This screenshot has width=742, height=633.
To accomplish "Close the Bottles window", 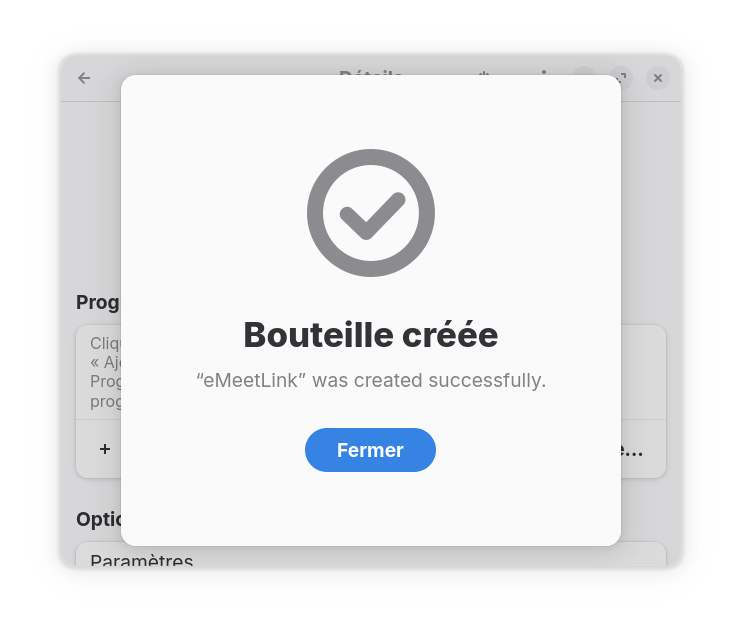I will tap(657, 78).
